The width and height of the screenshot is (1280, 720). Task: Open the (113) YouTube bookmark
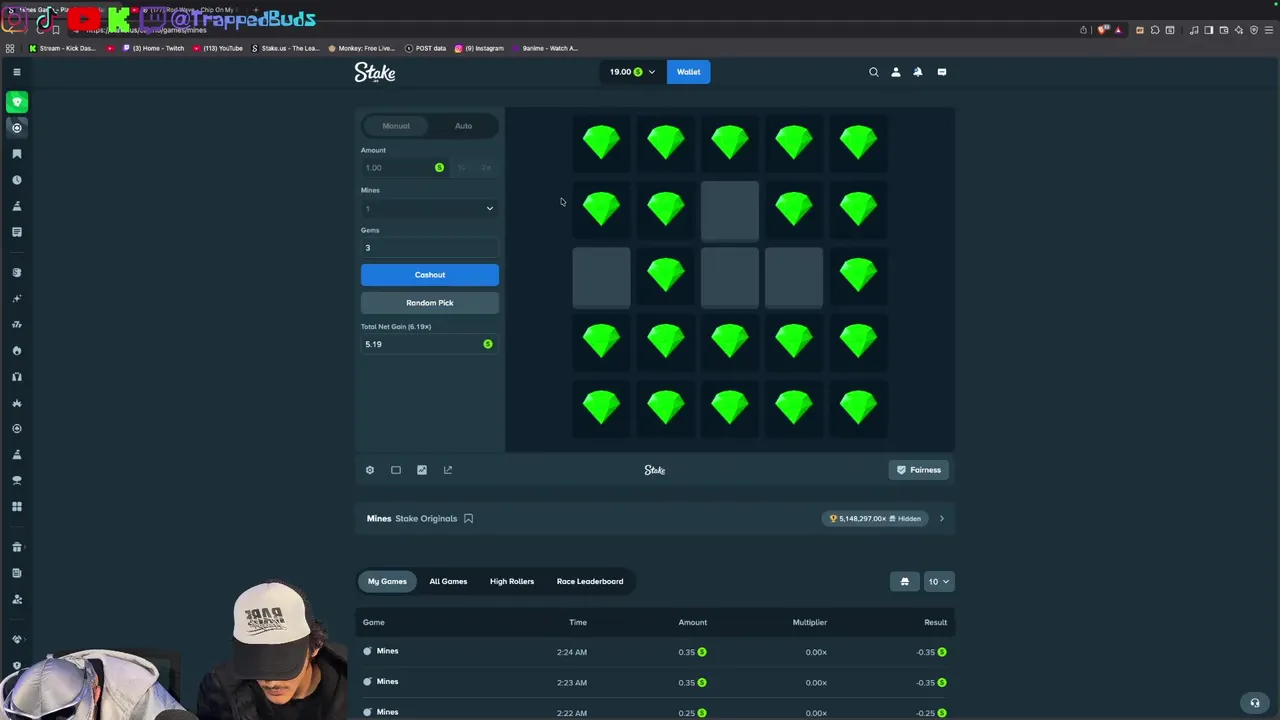click(217, 48)
